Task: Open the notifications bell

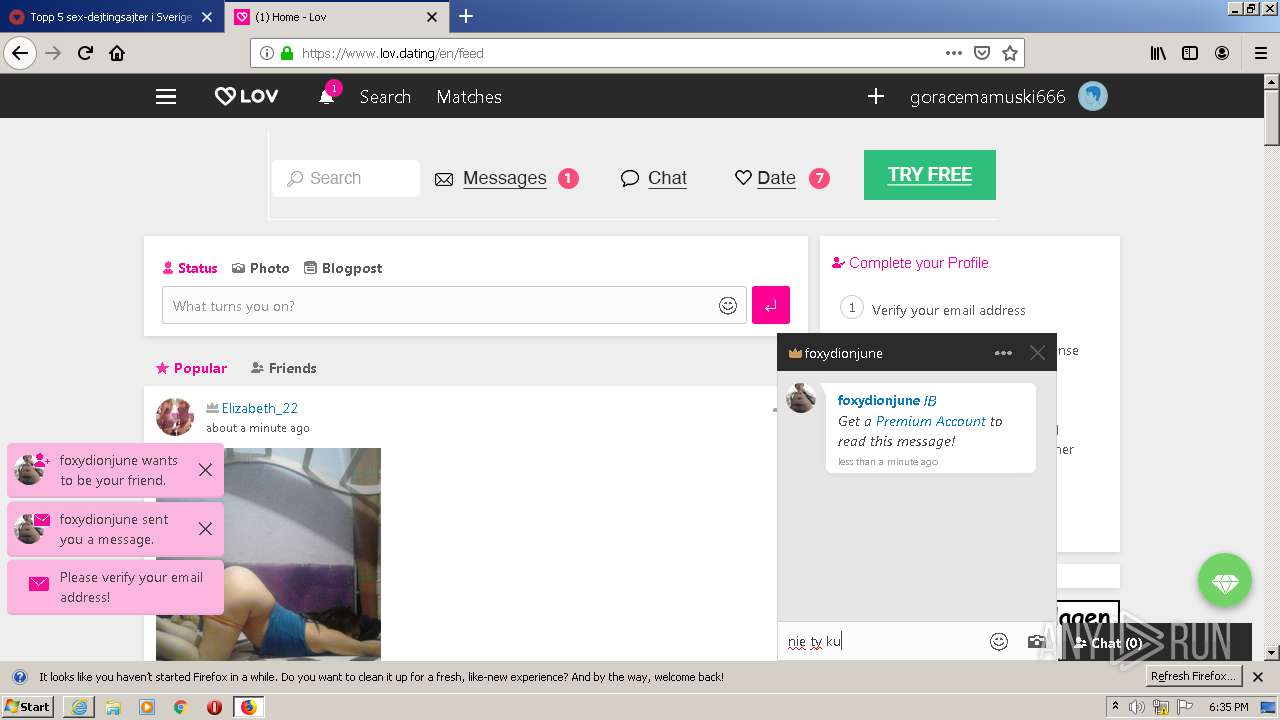Action: tap(326, 97)
